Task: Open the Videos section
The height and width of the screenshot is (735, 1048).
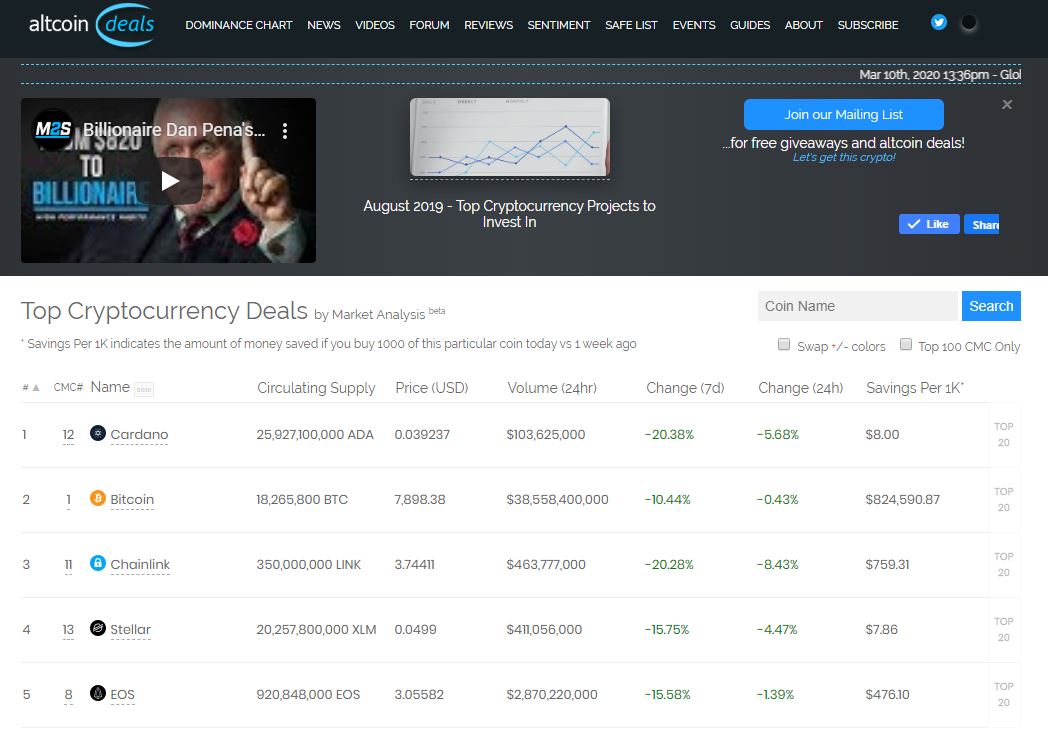Action: (x=374, y=25)
